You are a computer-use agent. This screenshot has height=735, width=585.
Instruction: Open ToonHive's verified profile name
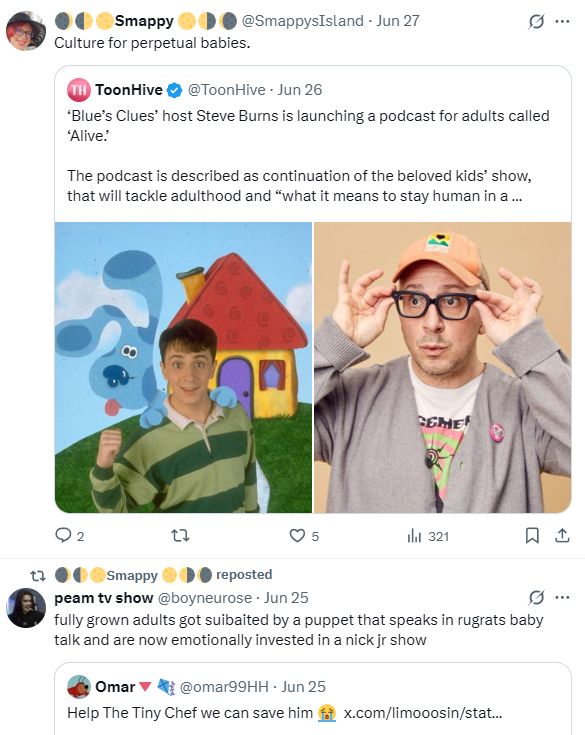pyautogui.click(x=129, y=90)
